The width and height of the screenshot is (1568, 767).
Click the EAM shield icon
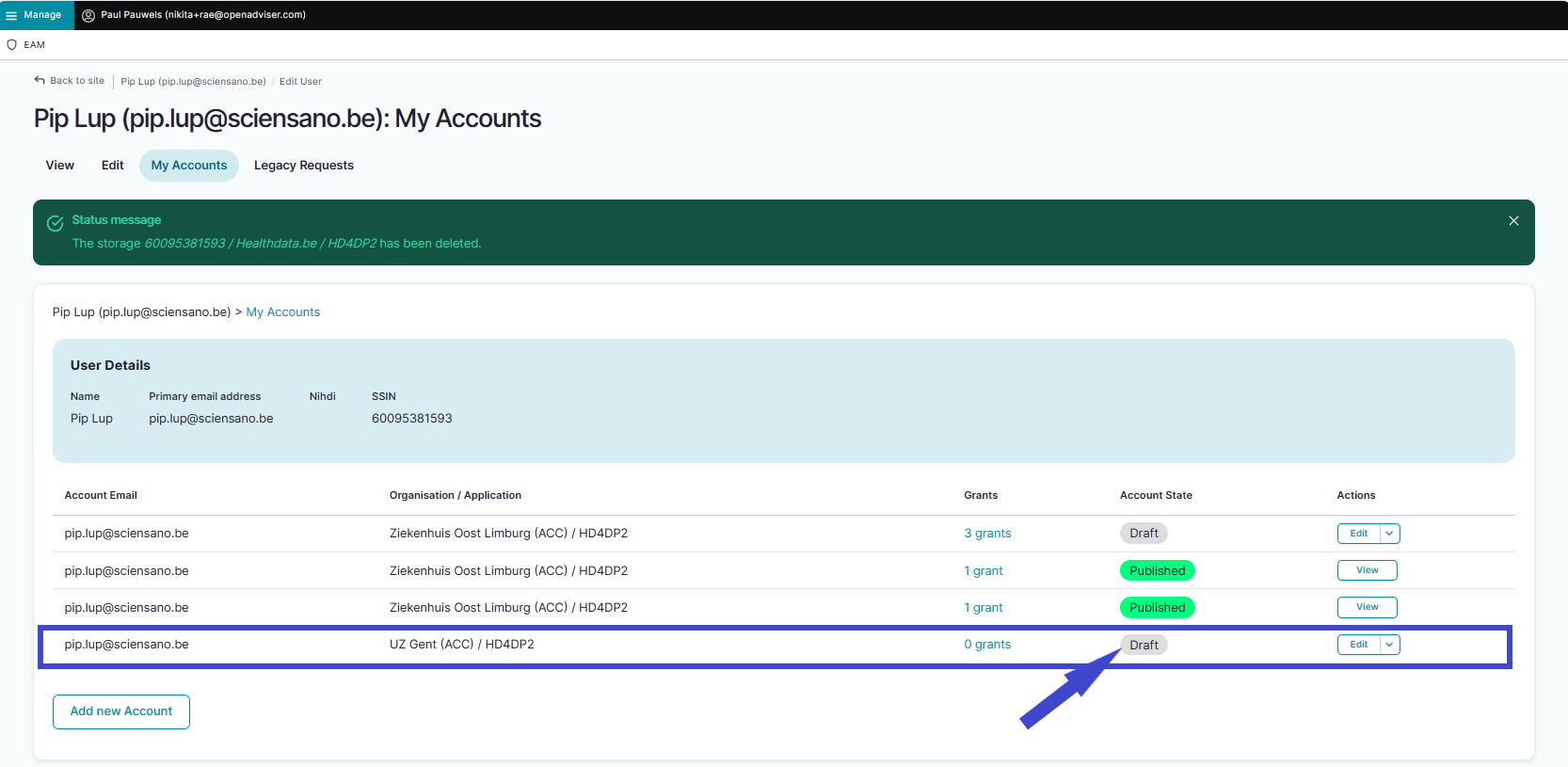click(12, 44)
